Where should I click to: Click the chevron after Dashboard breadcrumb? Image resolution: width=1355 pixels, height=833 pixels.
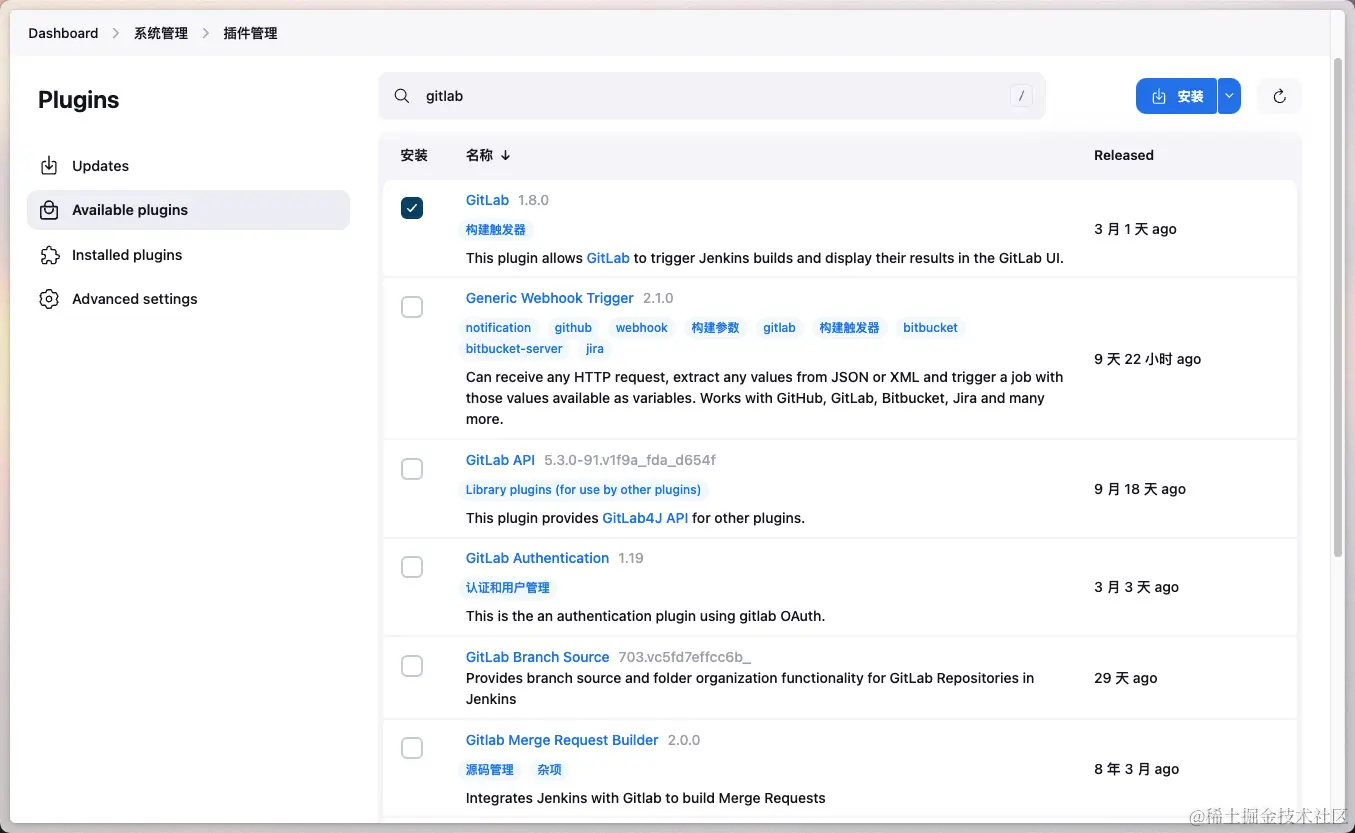point(116,33)
